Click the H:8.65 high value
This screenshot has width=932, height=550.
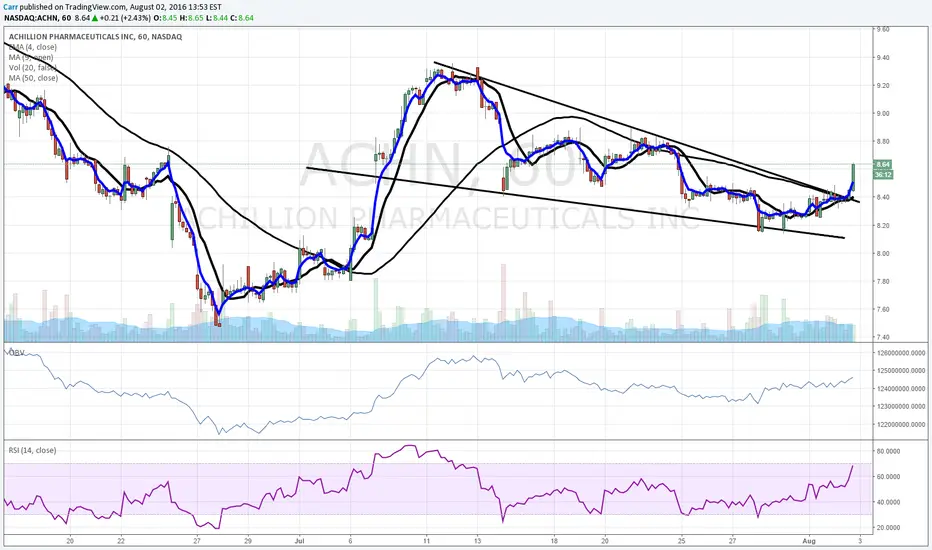click(191, 18)
